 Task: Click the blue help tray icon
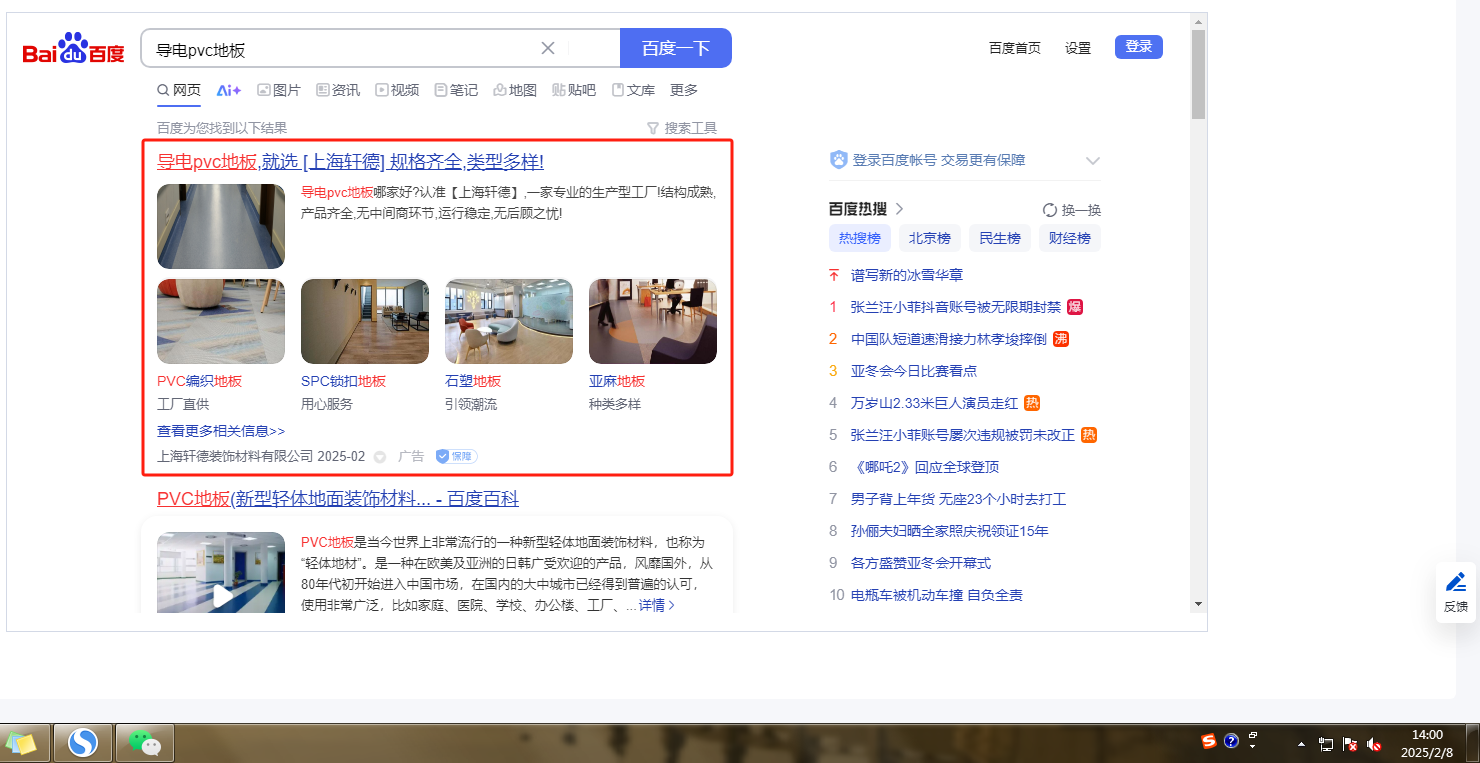(1231, 741)
